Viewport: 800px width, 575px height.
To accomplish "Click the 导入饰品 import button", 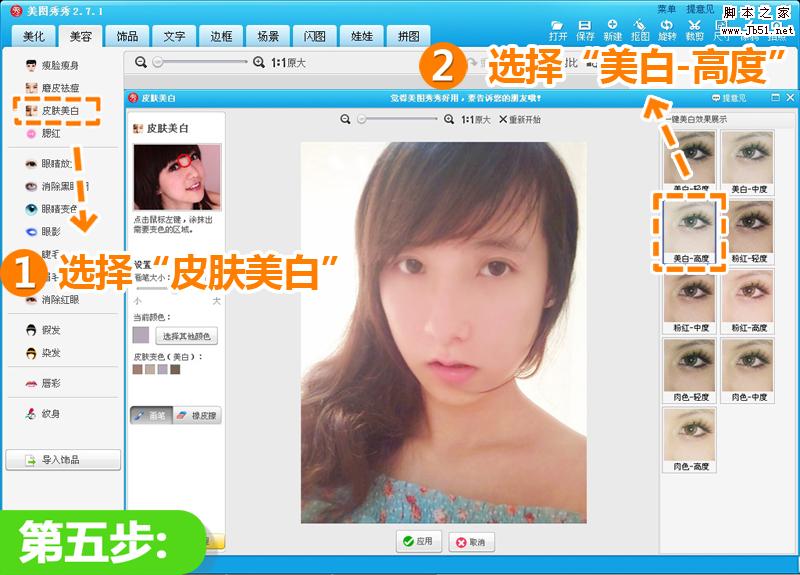I will coord(63,460).
